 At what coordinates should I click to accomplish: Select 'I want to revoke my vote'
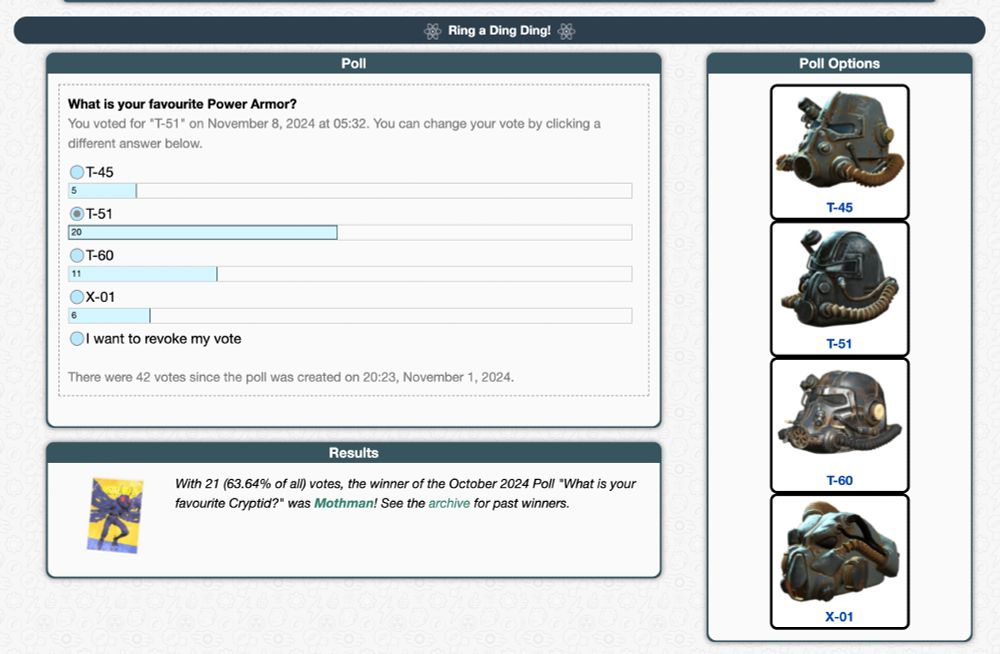pos(77,339)
